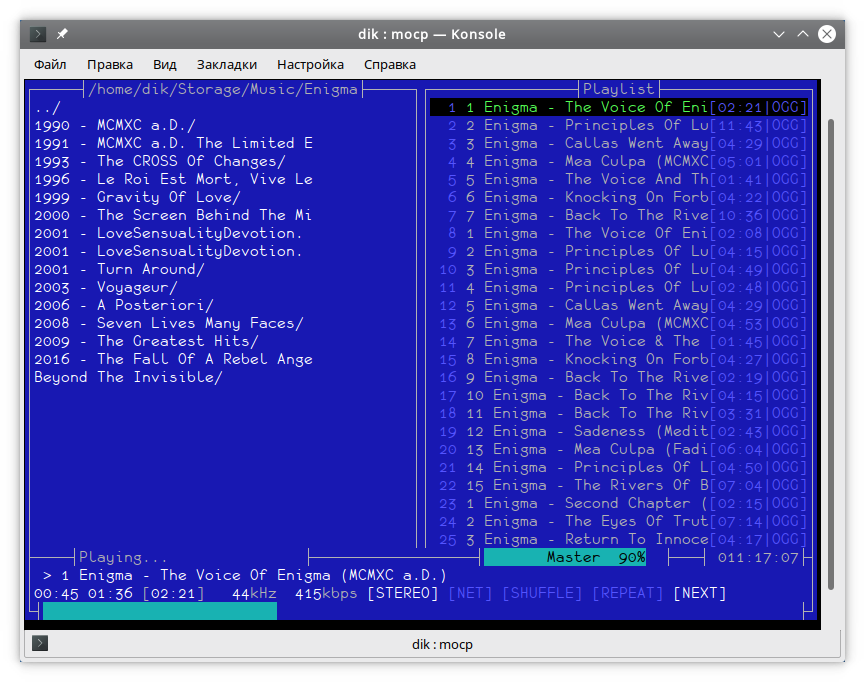Open the Настройка menu
This screenshot has height=682, width=865.
click(310, 65)
